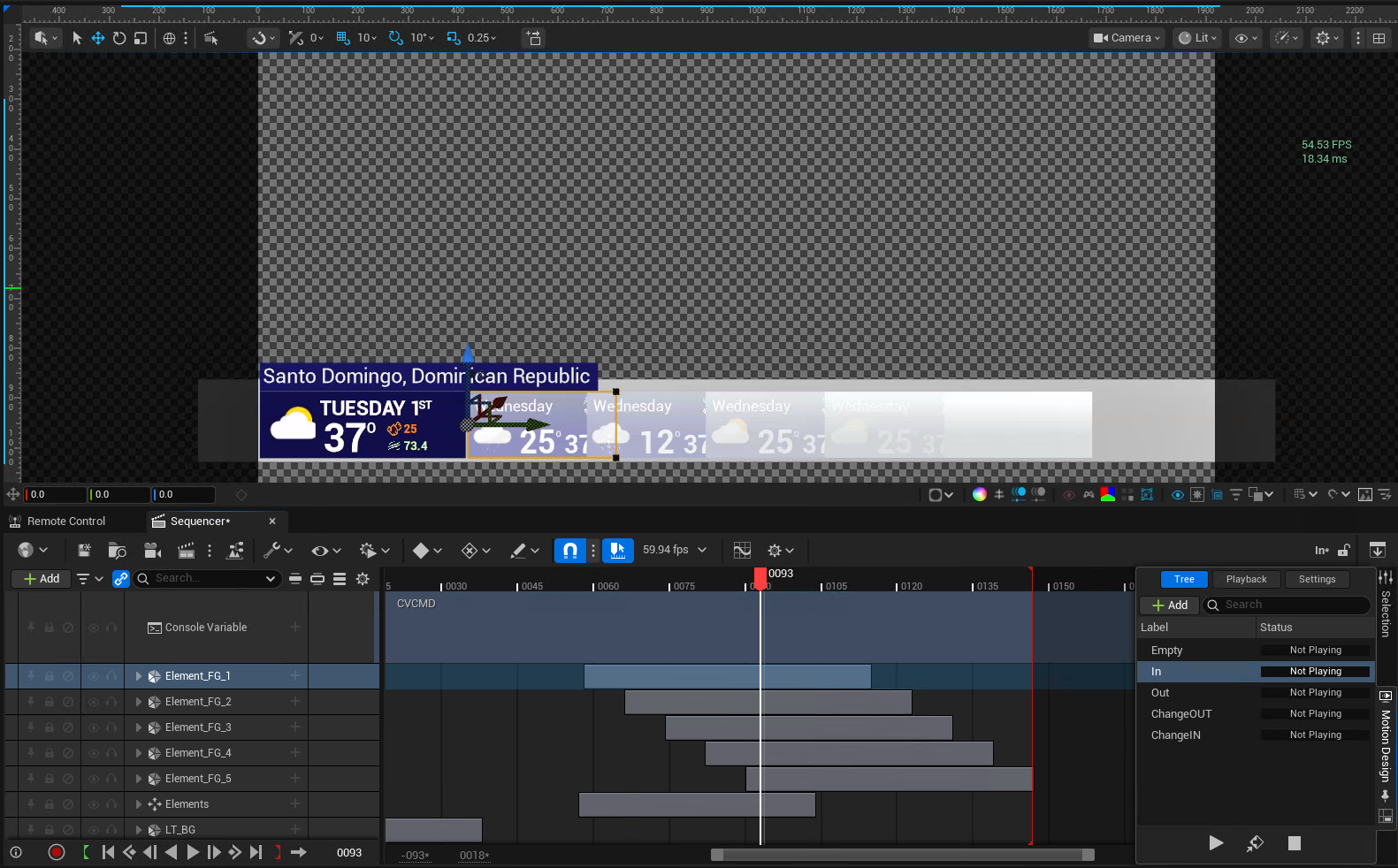Click the place actor icon in viewport toolbar
This screenshot has height=868, width=1398.
point(534,38)
